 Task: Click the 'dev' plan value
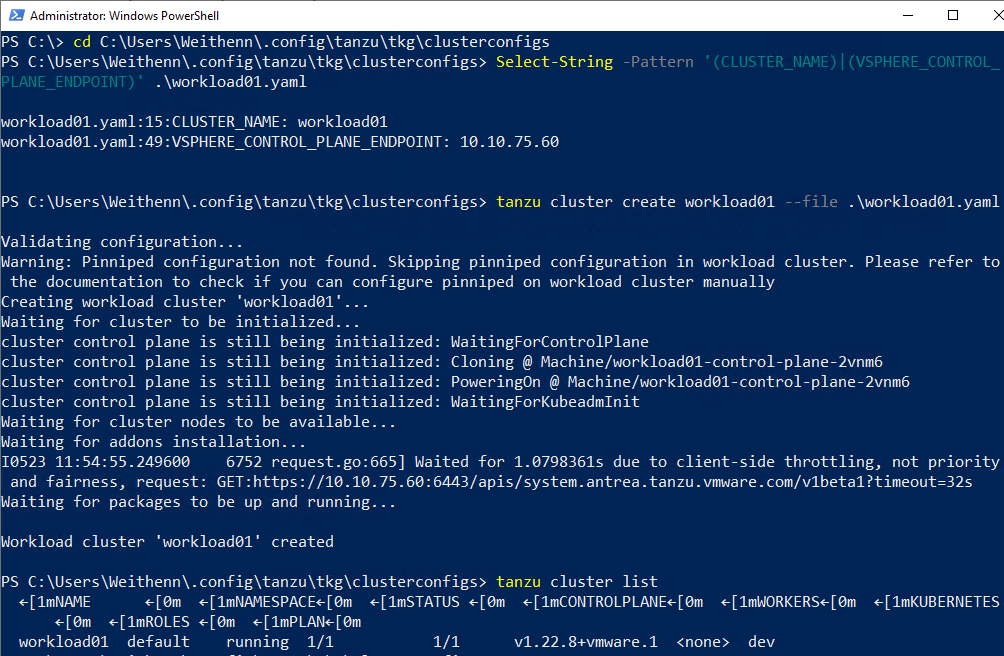point(761,642)
